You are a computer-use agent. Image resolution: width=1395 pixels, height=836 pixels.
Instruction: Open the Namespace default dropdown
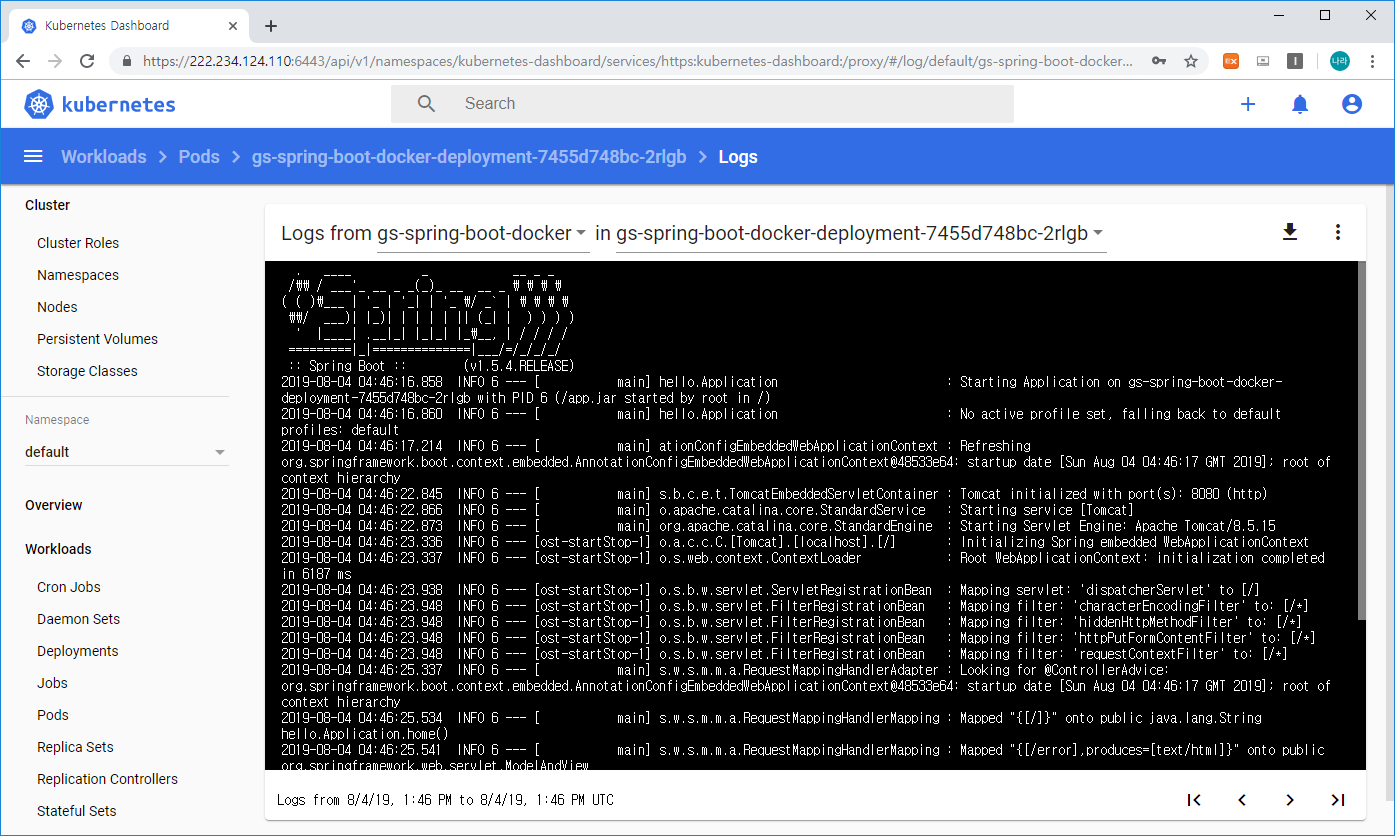(x=126, y=452)
